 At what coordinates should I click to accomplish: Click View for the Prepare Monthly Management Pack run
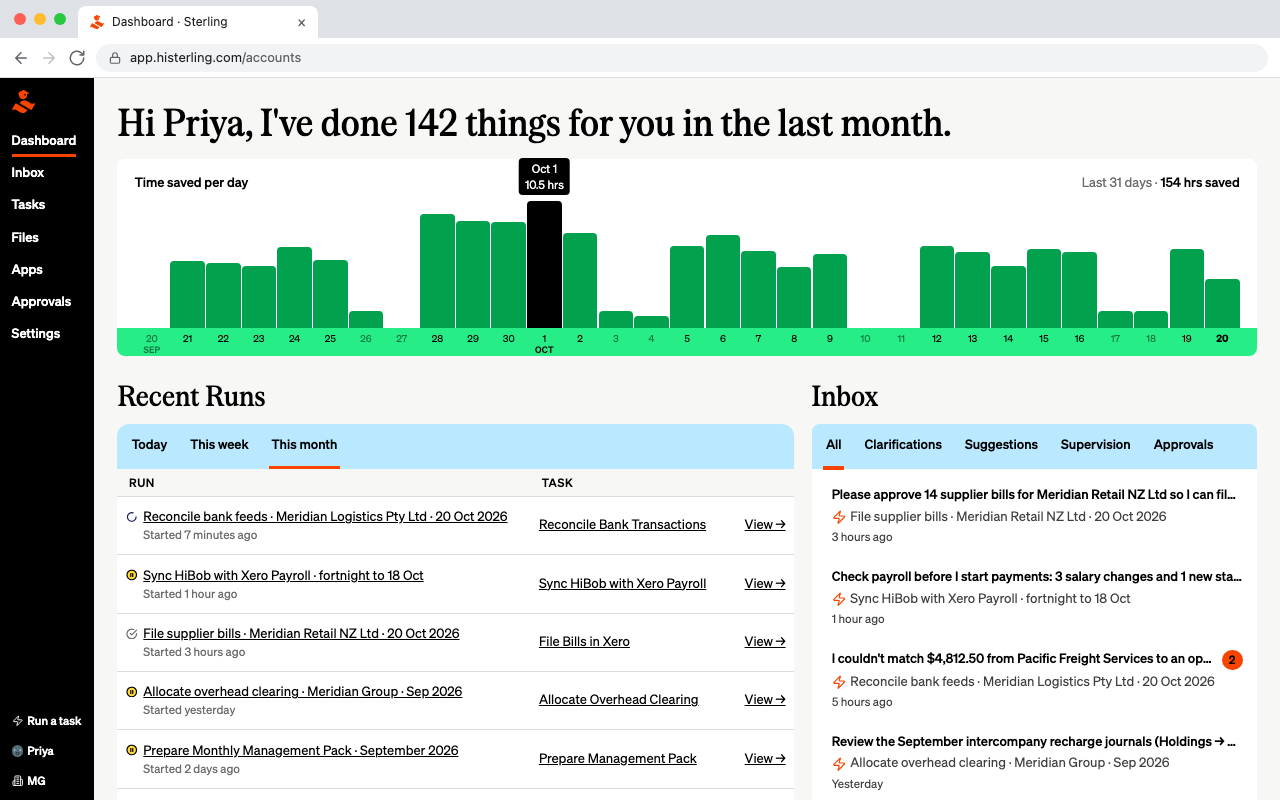(765, 759)
